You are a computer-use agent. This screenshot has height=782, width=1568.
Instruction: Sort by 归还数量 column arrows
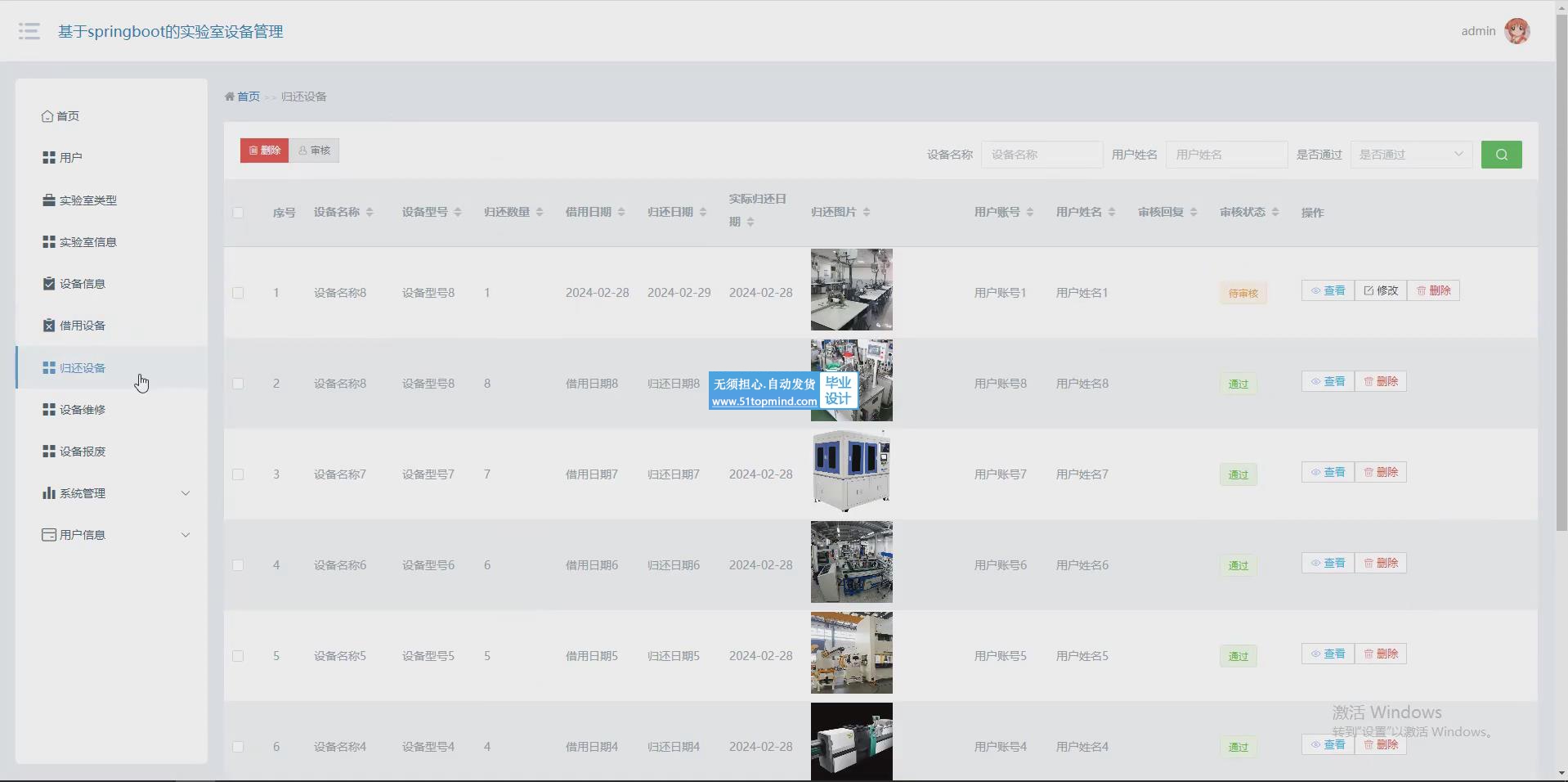point(540,213)
